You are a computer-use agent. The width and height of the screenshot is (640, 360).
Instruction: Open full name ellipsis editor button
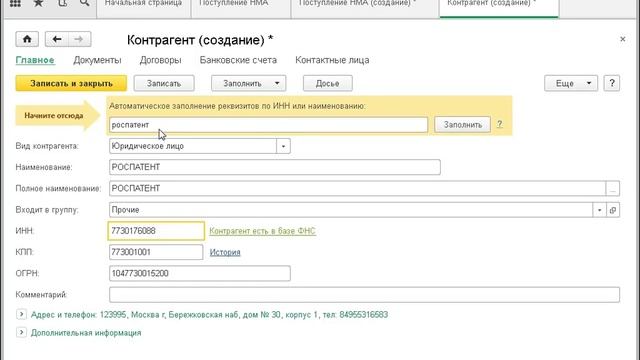[613, 189]
